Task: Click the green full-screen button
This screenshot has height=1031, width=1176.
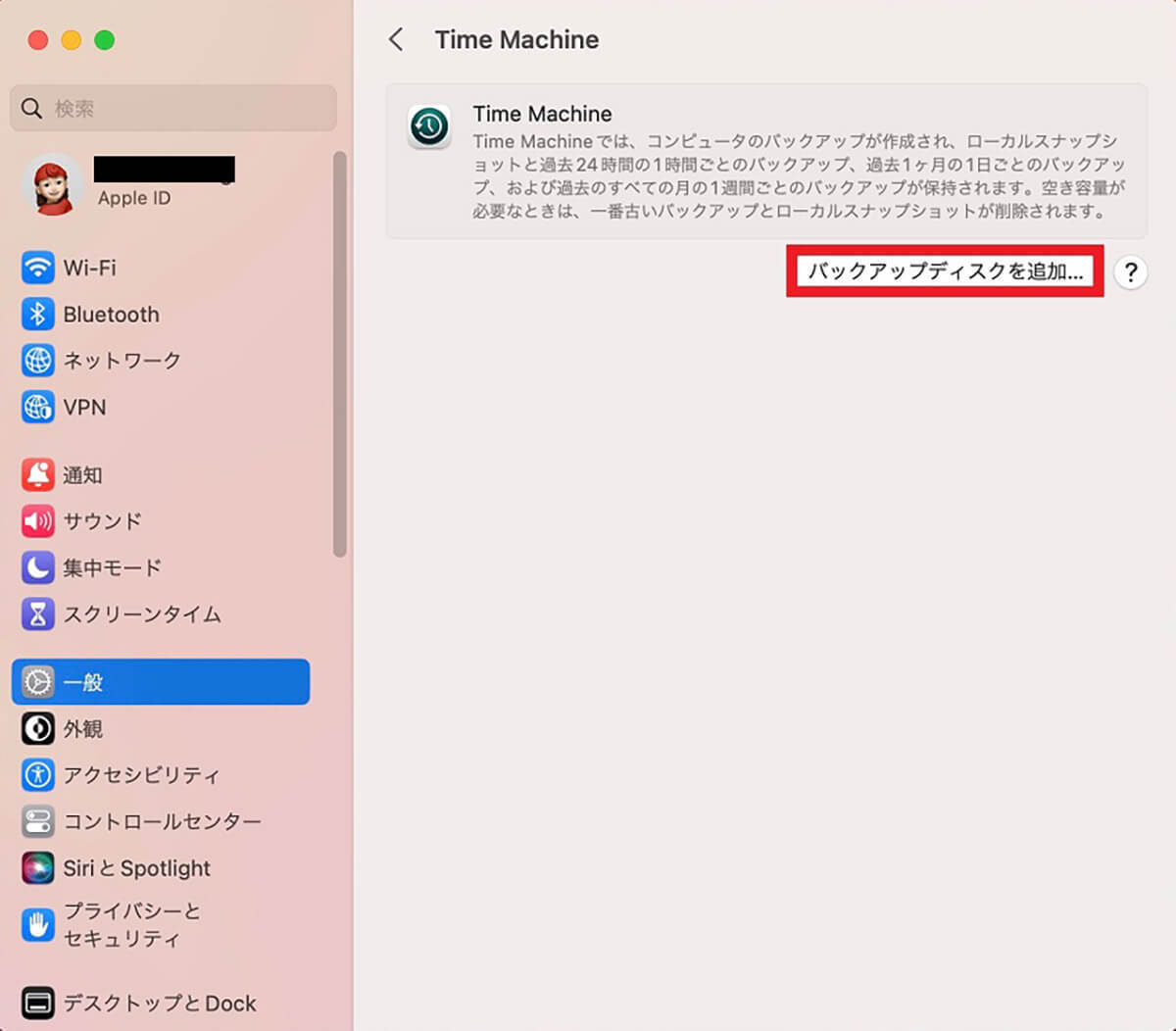Action: tap(104, 40)
